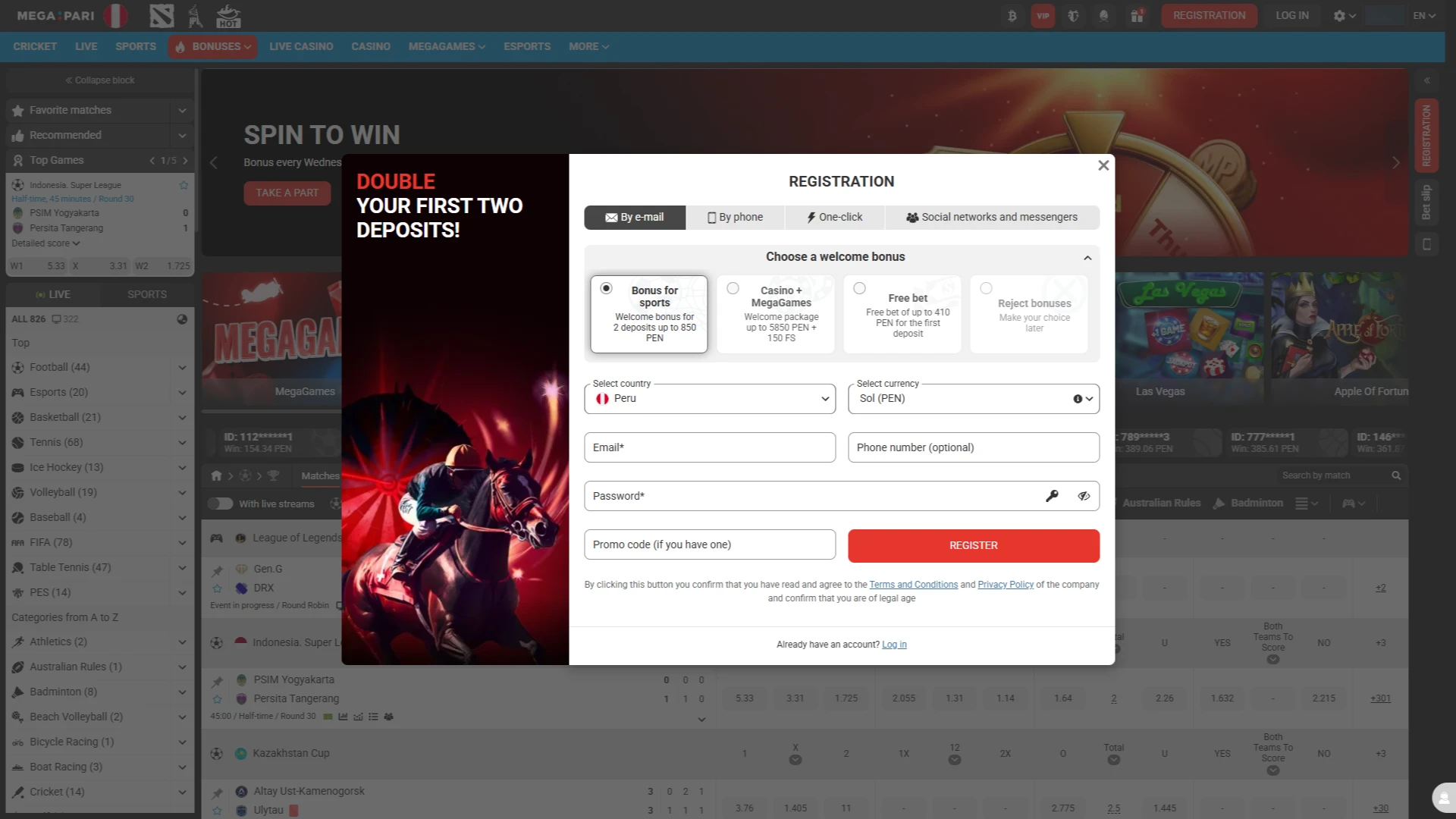Viewport: 1456px width, 819px height.
Task: Expand the Favorite matches block
Action: pos(182,111)
